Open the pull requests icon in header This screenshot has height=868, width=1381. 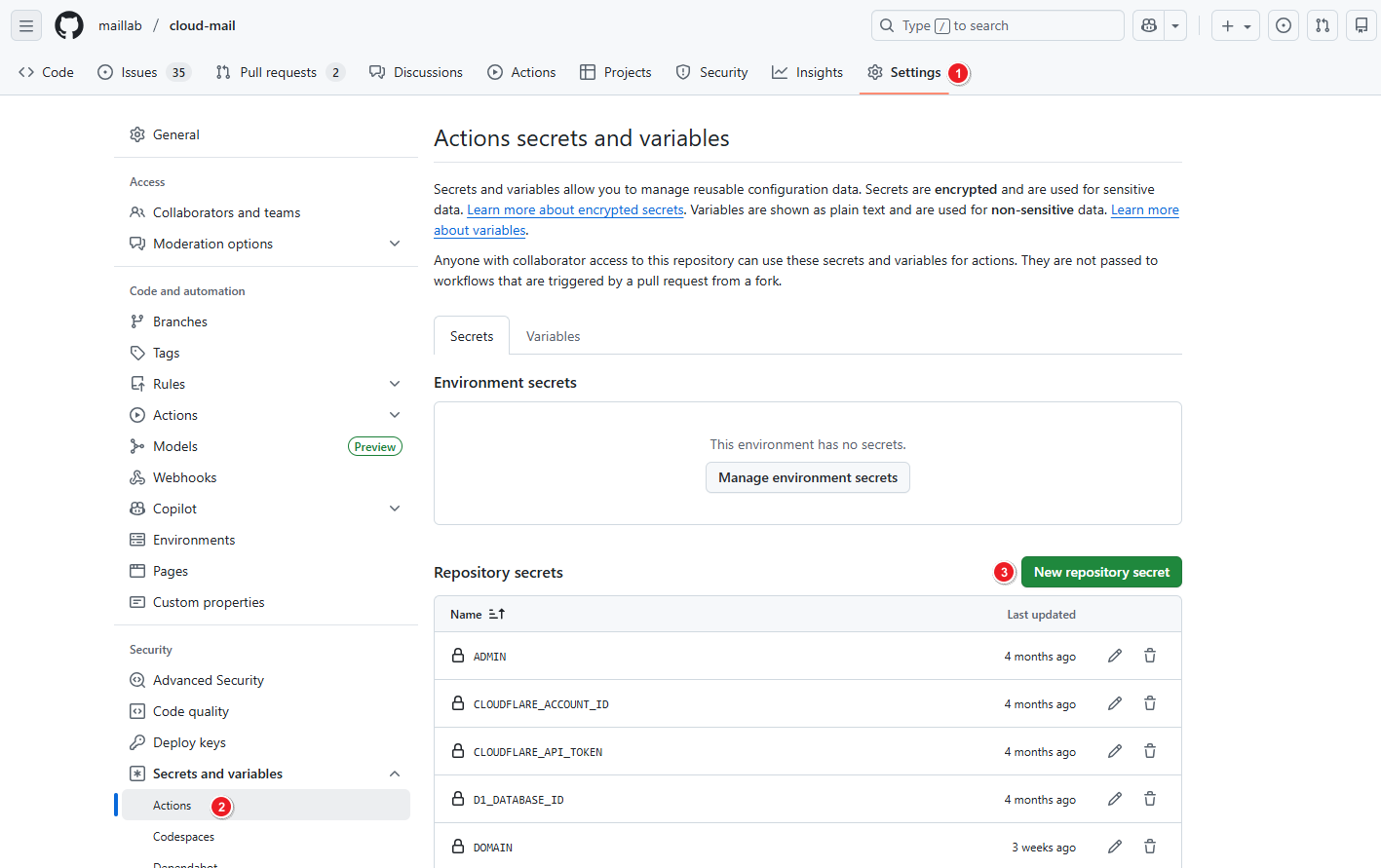click(1323, 26)
